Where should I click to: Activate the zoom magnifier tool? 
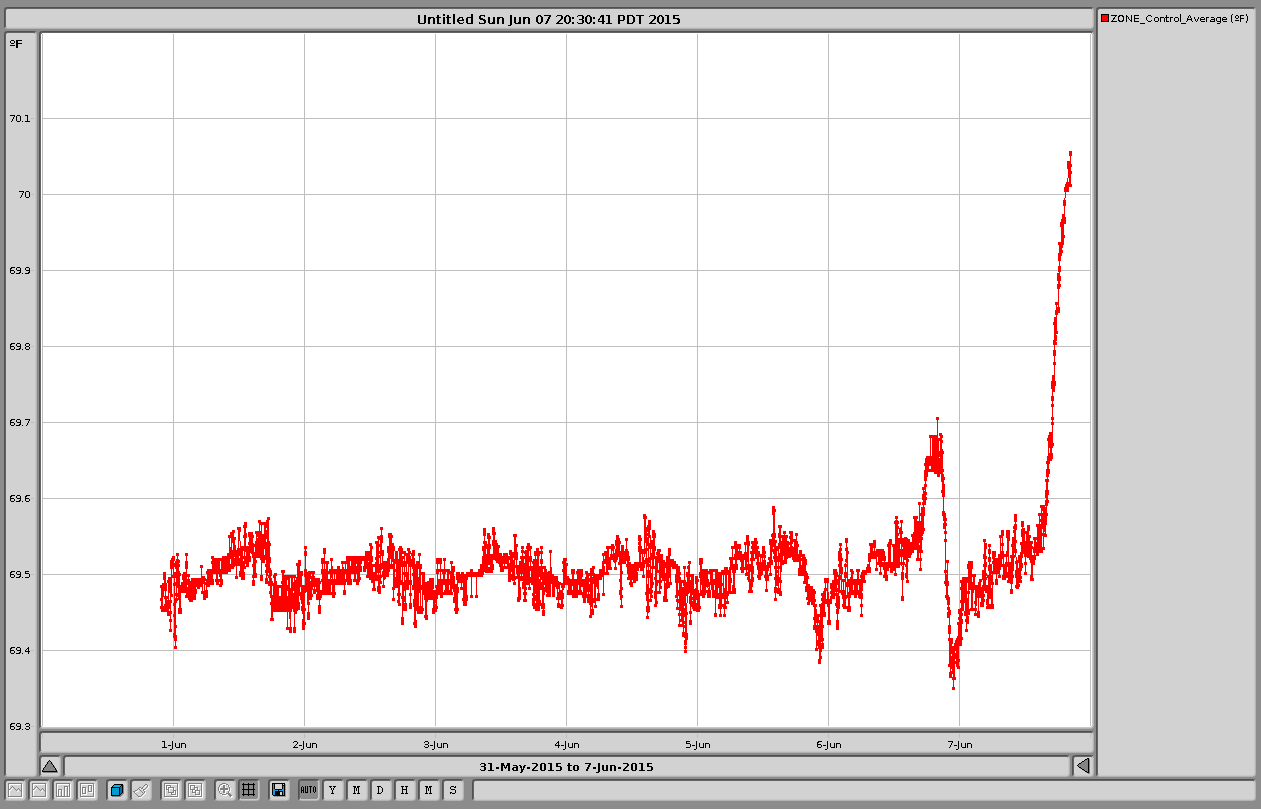[225, 790]
